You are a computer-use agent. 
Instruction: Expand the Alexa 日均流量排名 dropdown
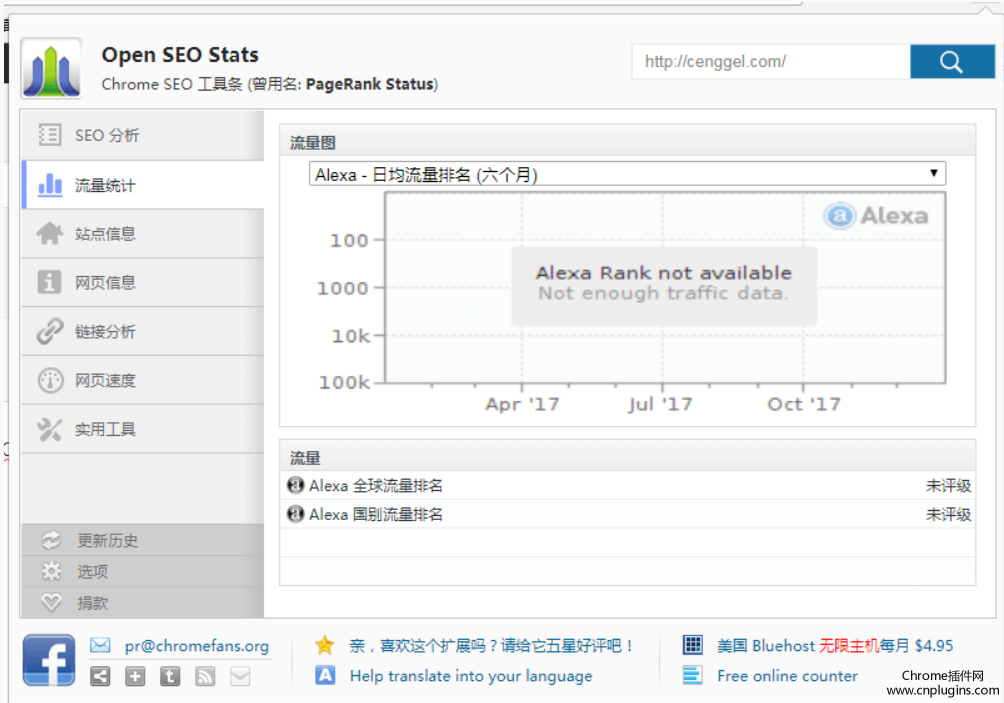pos(628,174)
